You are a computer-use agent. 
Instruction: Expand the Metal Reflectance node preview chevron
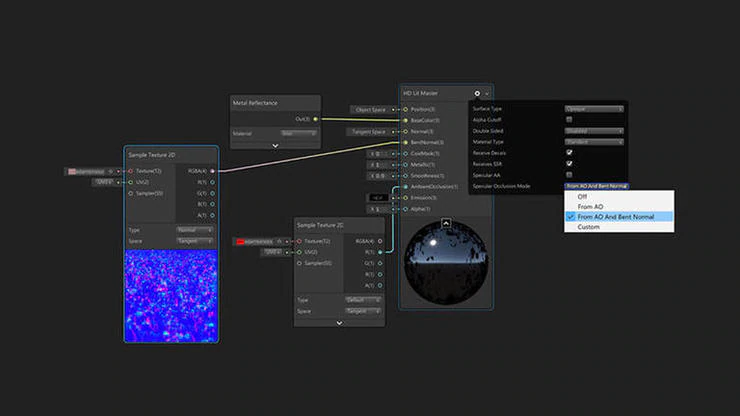pyautogui.click(x=275, y=146)
